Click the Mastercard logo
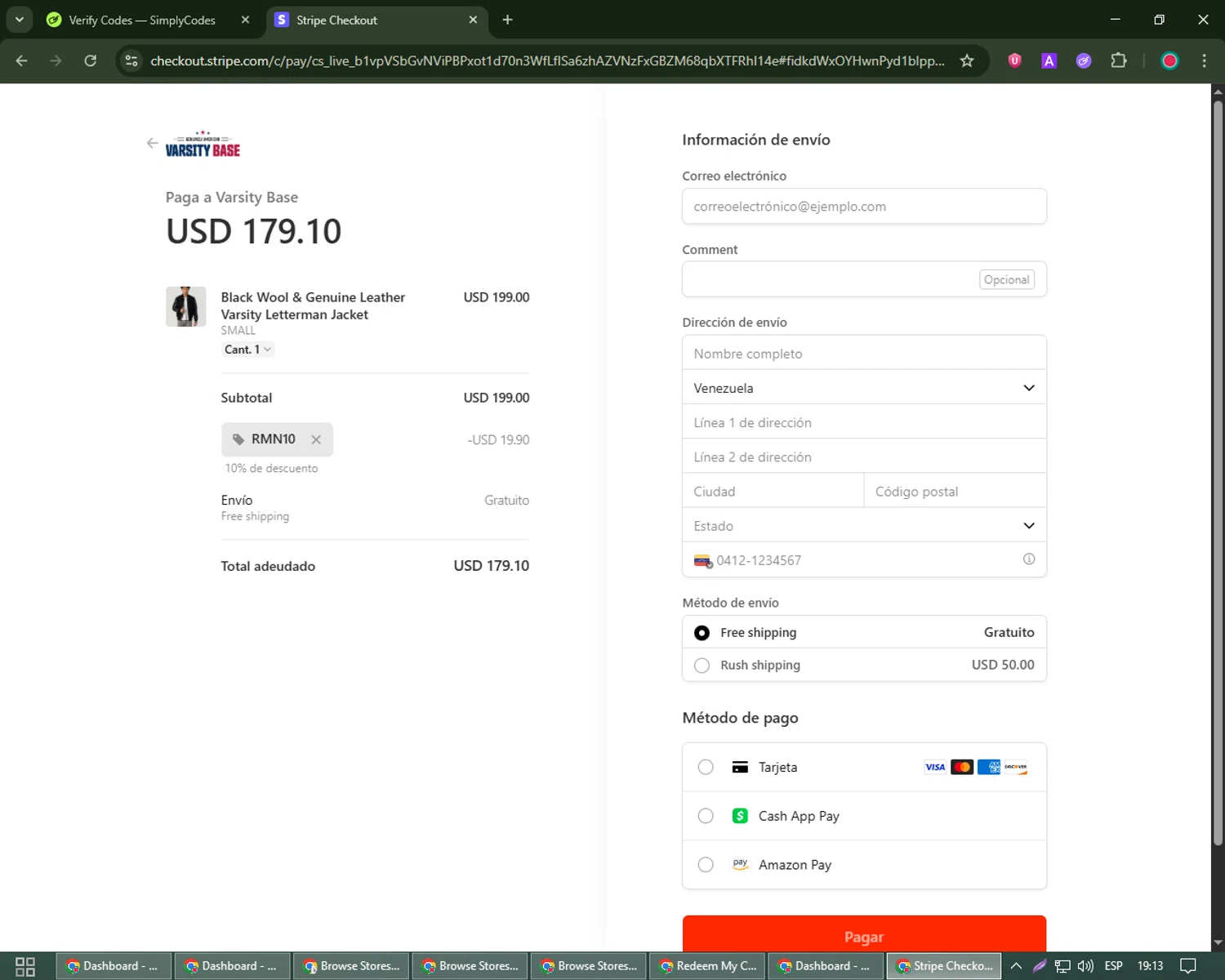This screenshot has width=1225, height=980. 962,767
